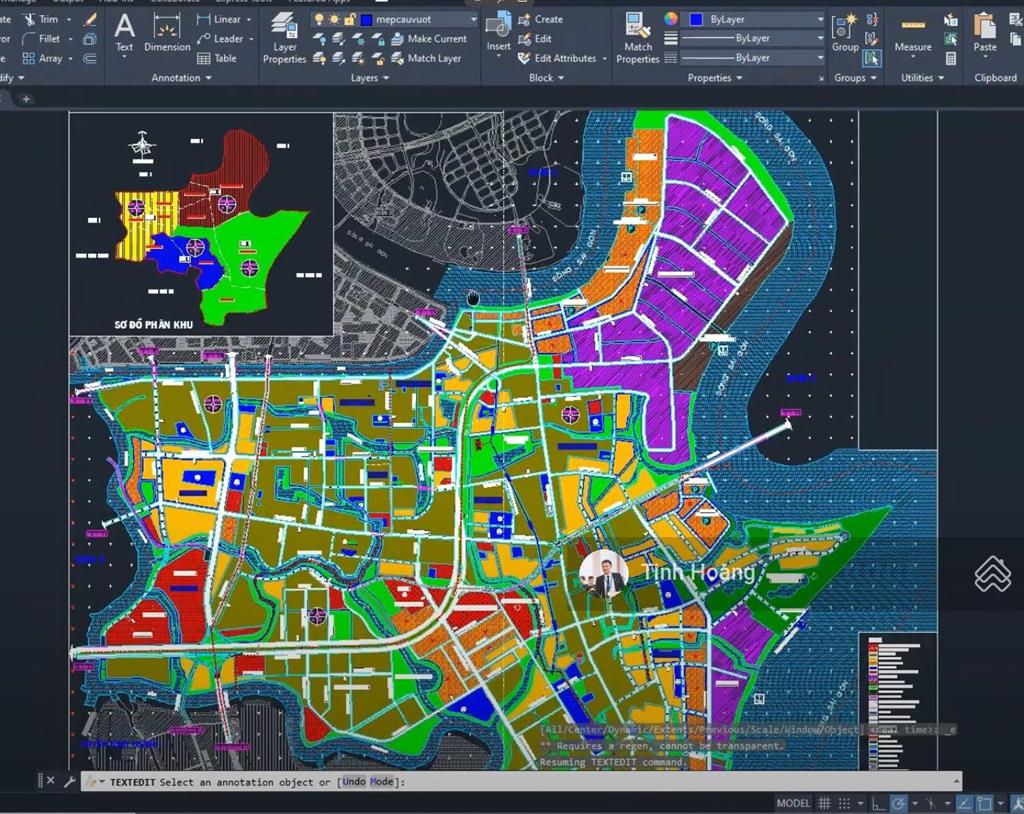The image size is (1024, 814).
Task: Toggle the mepcauvuot layer on/off lightbulb
Action: coord(319,20)
